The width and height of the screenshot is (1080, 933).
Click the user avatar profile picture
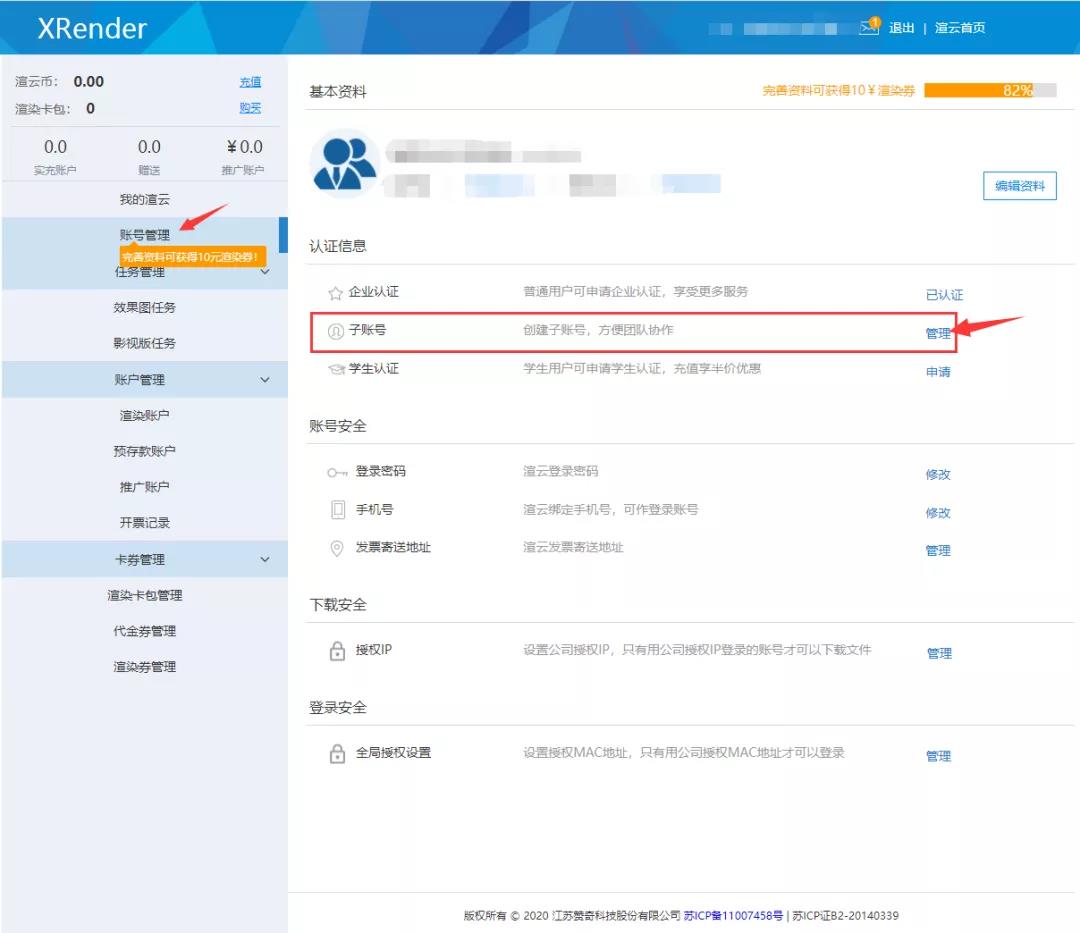click(344, 165)
